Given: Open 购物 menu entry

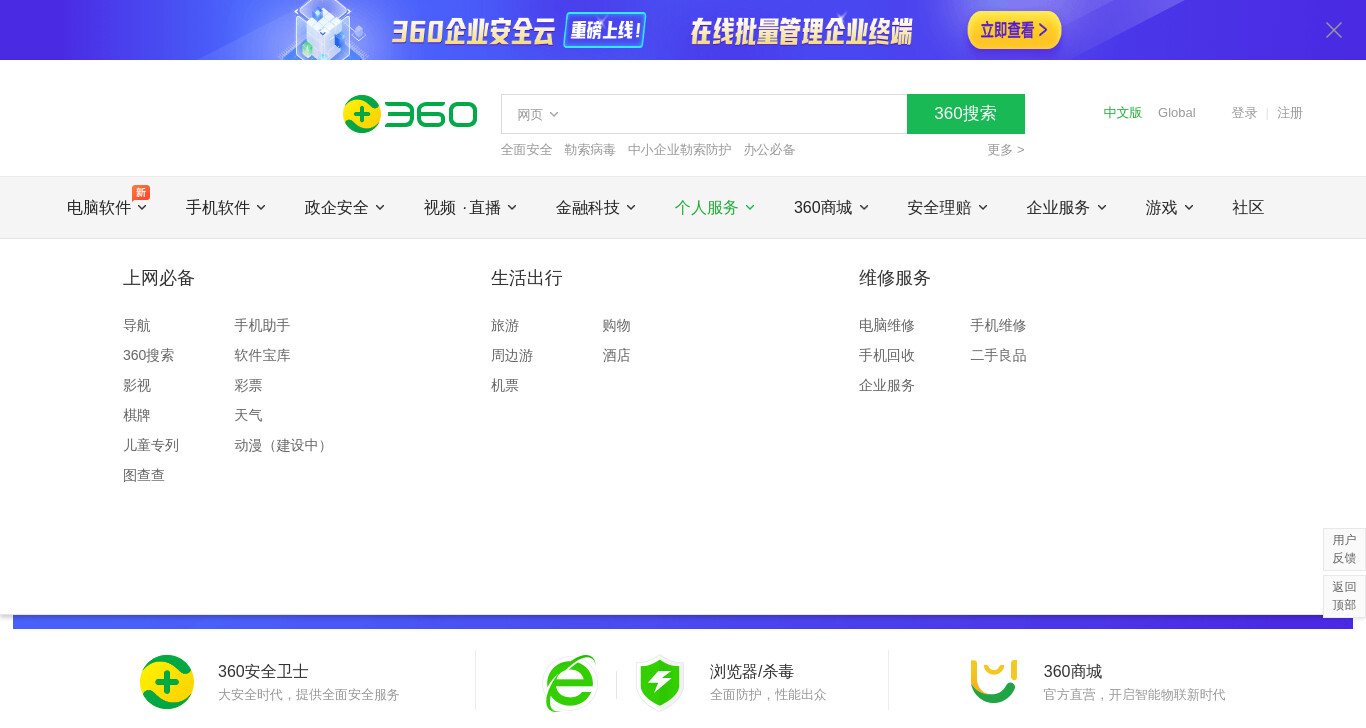Looking at the screenshot, I should [616, 326].
